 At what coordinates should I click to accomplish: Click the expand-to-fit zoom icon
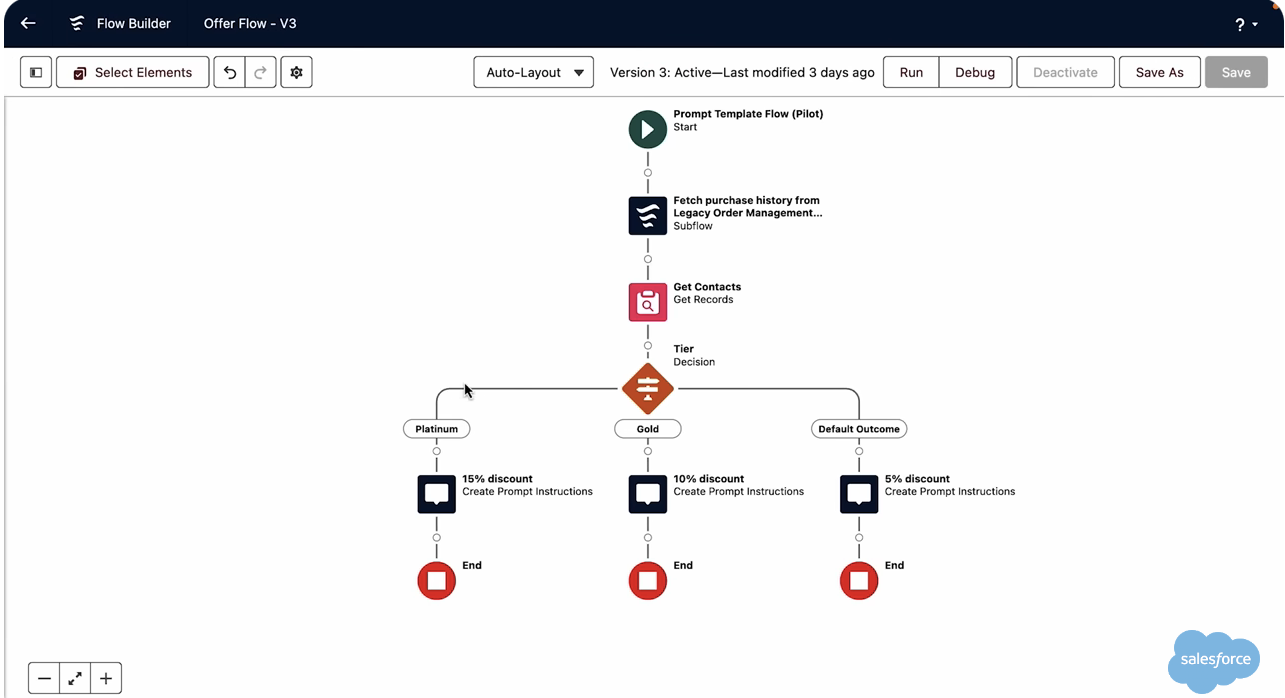click(x=74, y=677)
